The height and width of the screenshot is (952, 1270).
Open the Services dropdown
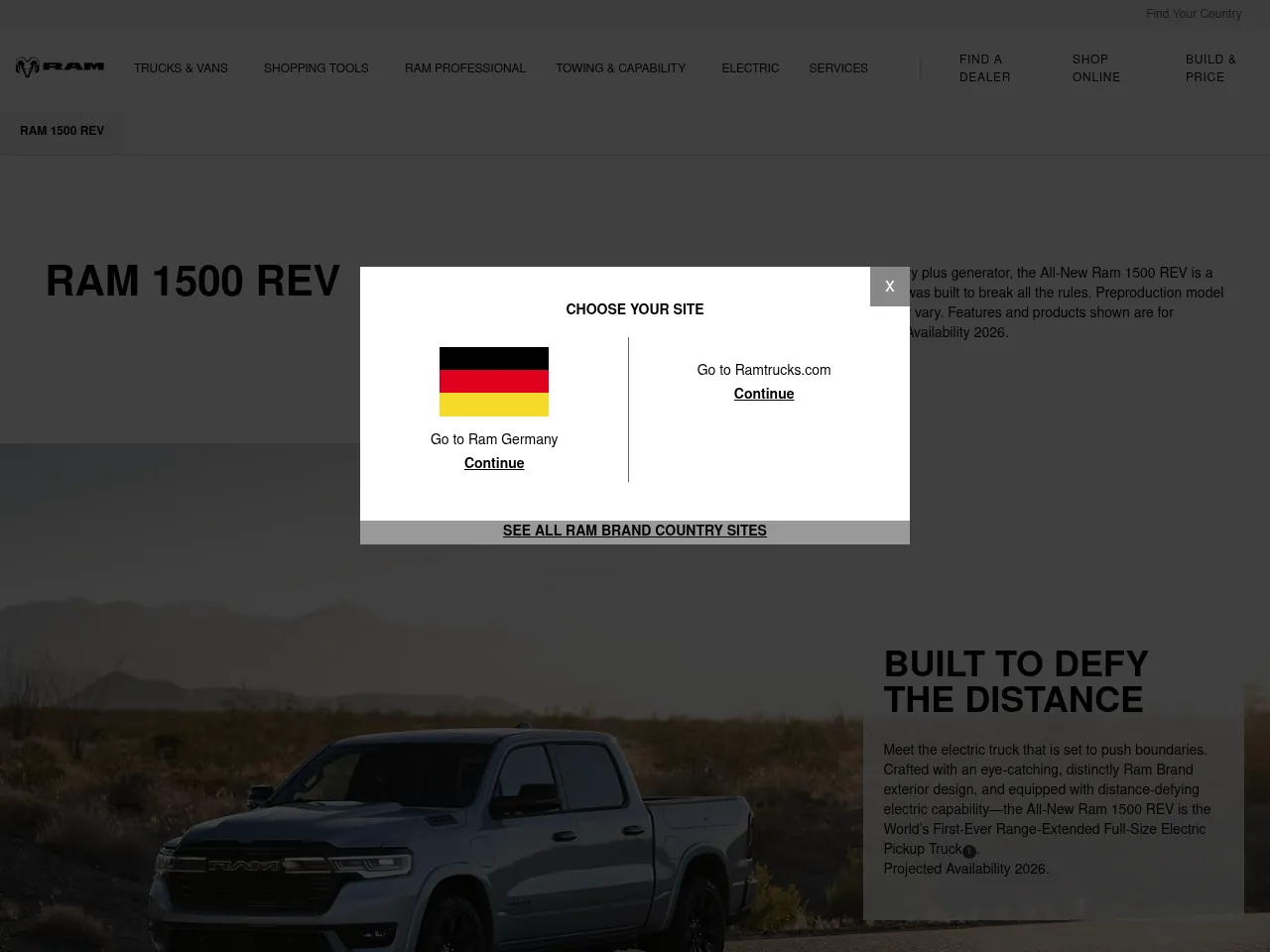(838, 68)
